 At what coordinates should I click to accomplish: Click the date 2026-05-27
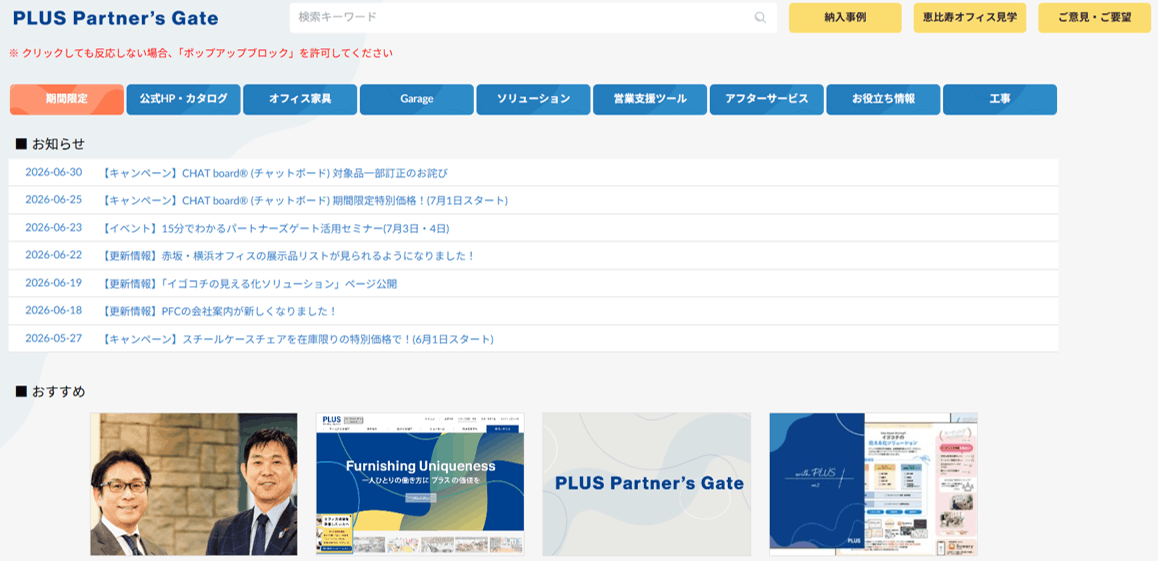(x=53, y=338)
